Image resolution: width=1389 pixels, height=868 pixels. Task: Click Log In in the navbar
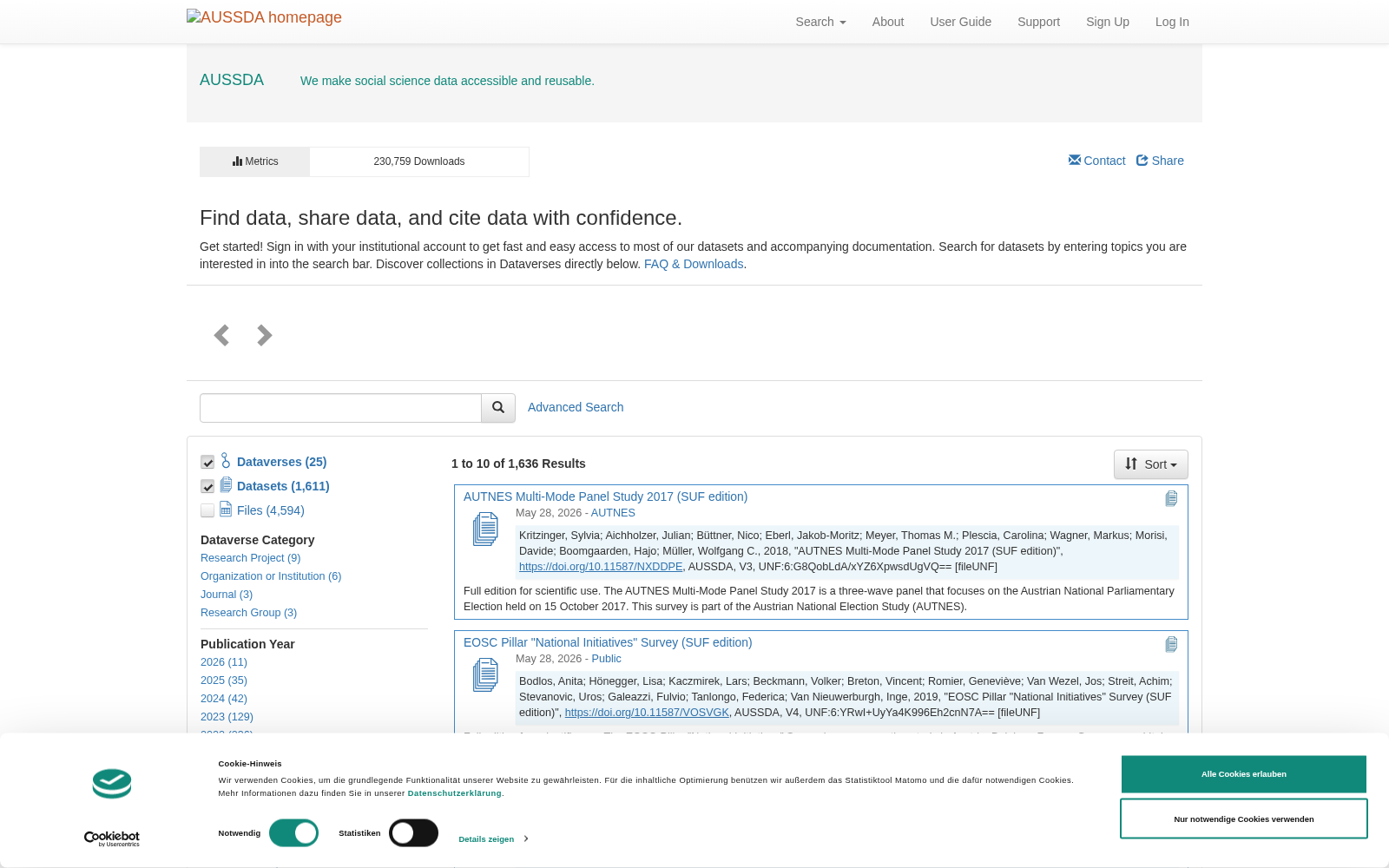[x=1172, y=22]
